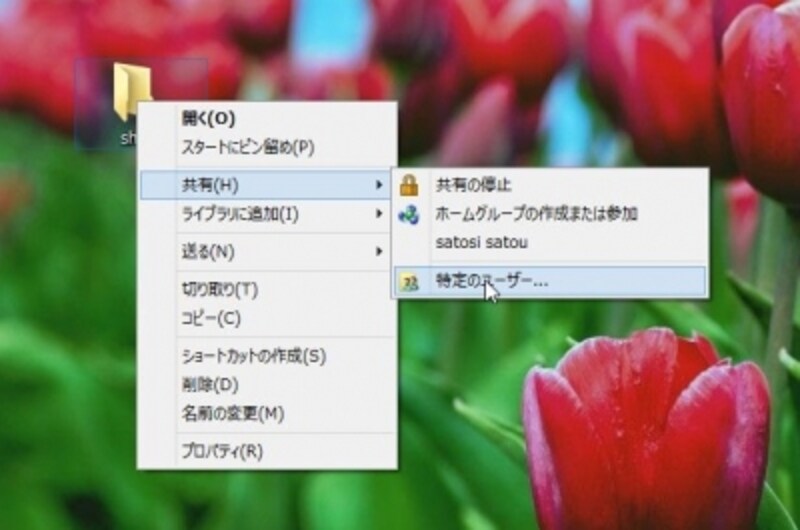Click the homegroup globe icon
Viewport: 800px width, 530px height.
pos(409,215)
